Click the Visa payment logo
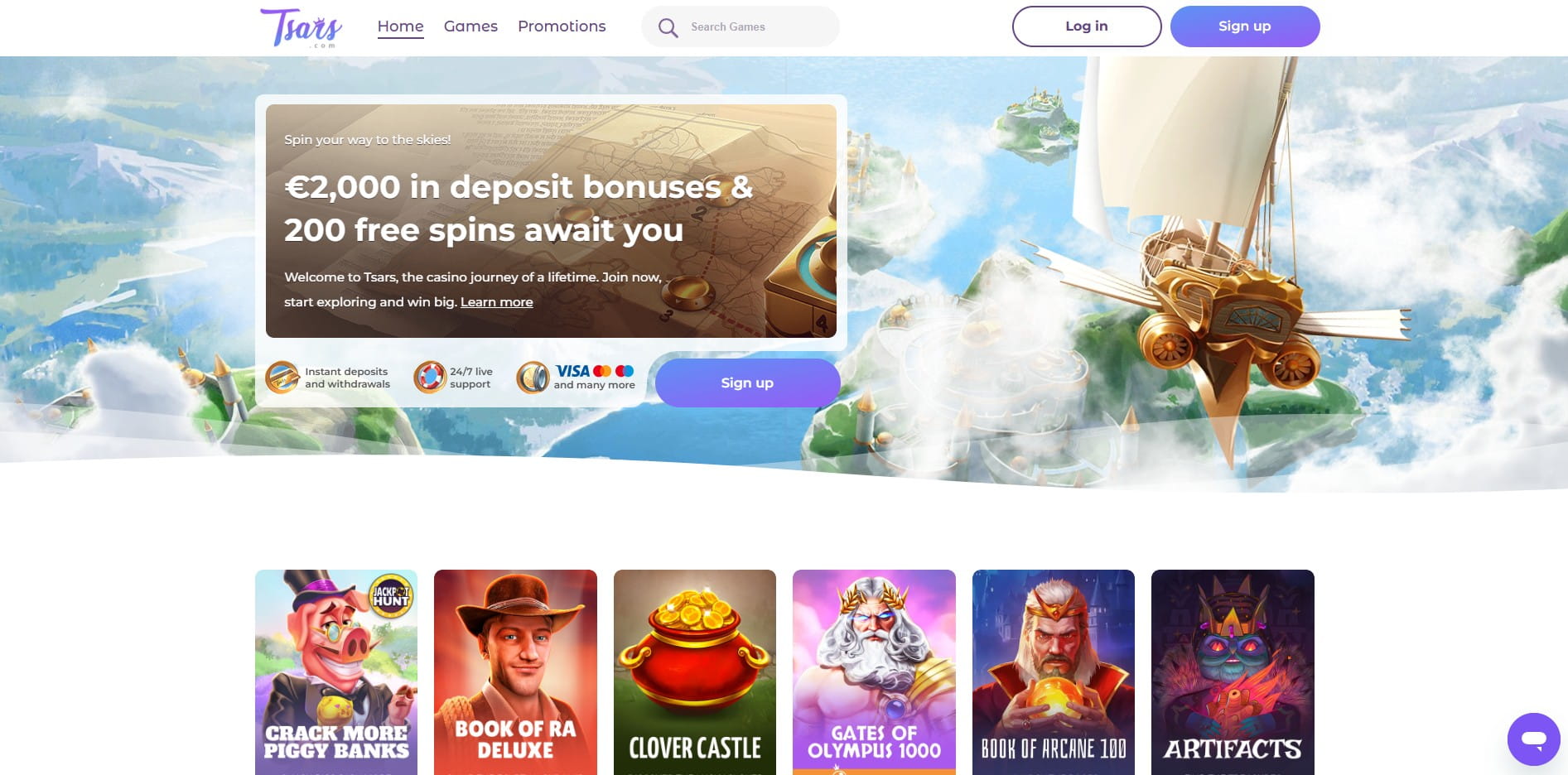This screenshot has width=1568, height=775. click(x=572, y=371)
